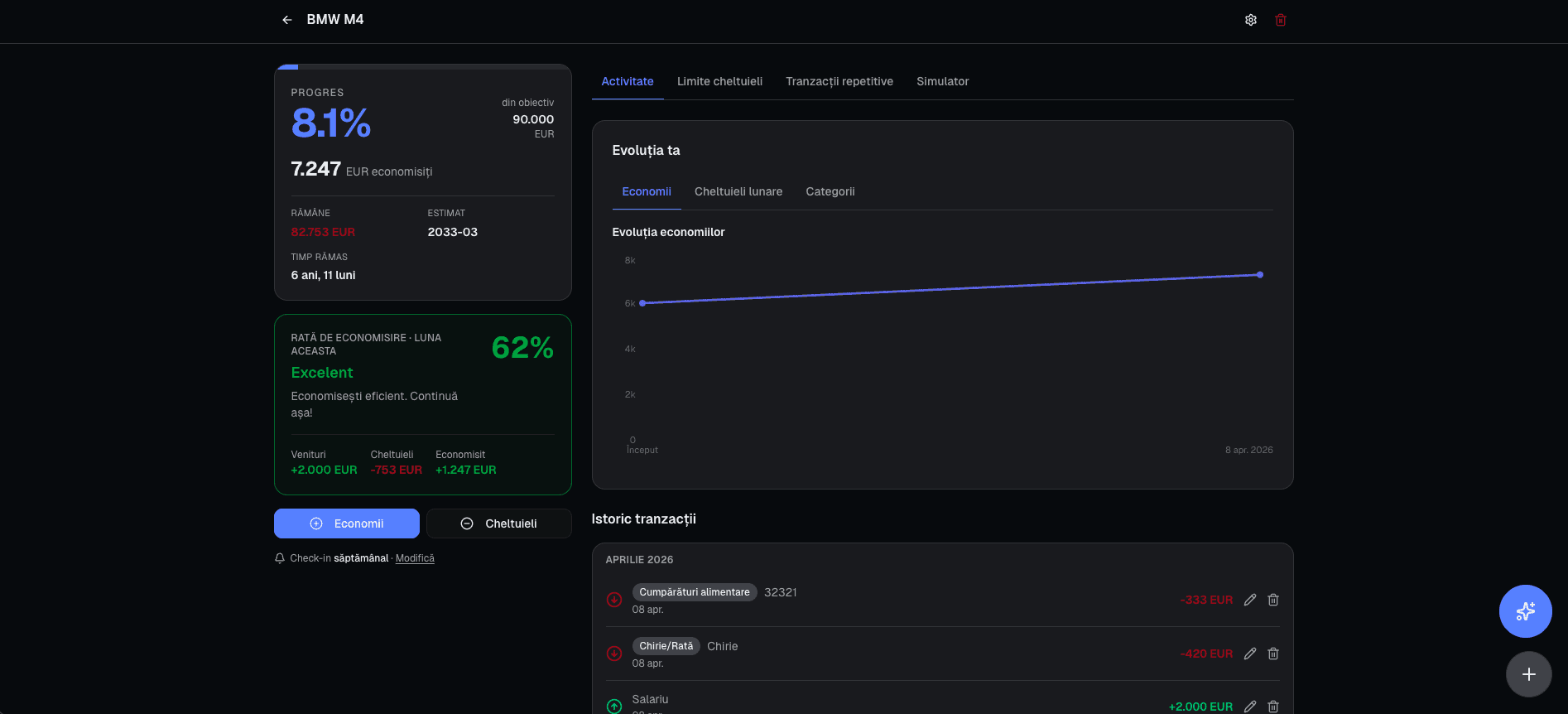
Task: Click the check-in bell icon
Action: (280, 558)
